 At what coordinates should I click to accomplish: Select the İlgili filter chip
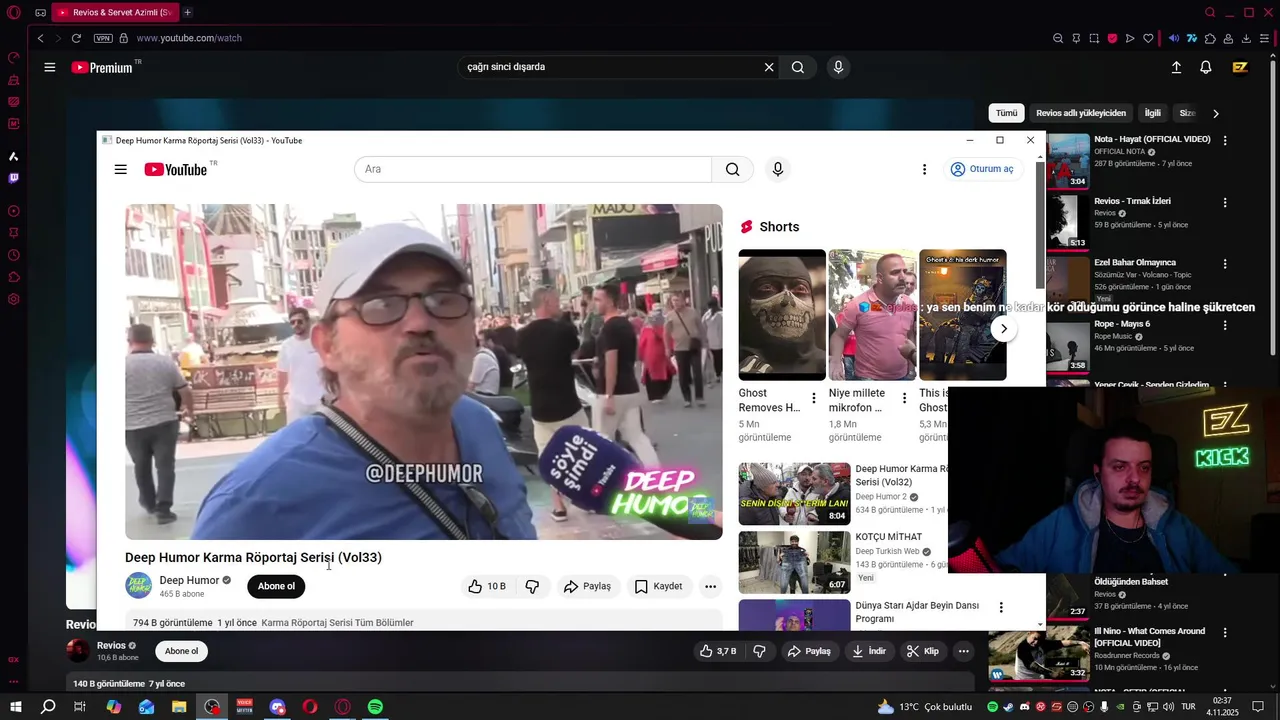tap(1153, 113)
